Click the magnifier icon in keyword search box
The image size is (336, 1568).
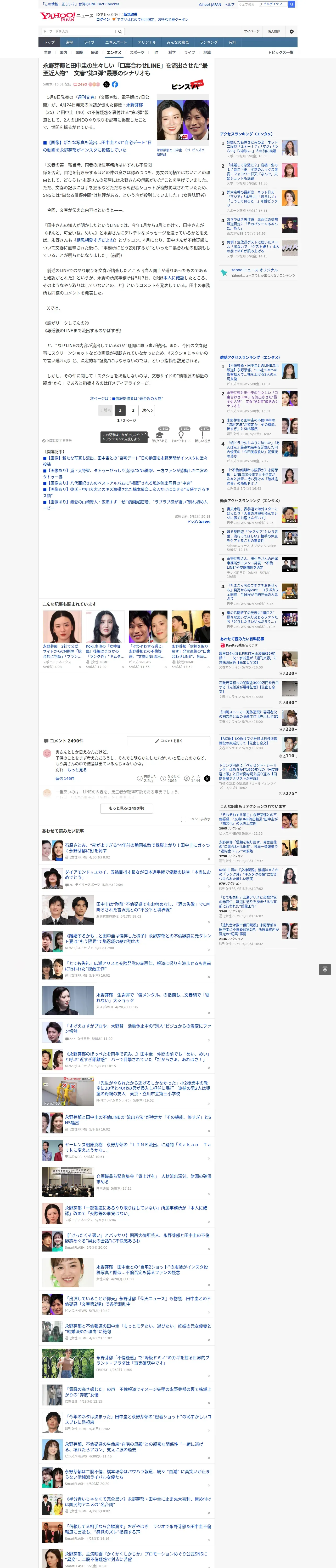[x=120, y=32]
